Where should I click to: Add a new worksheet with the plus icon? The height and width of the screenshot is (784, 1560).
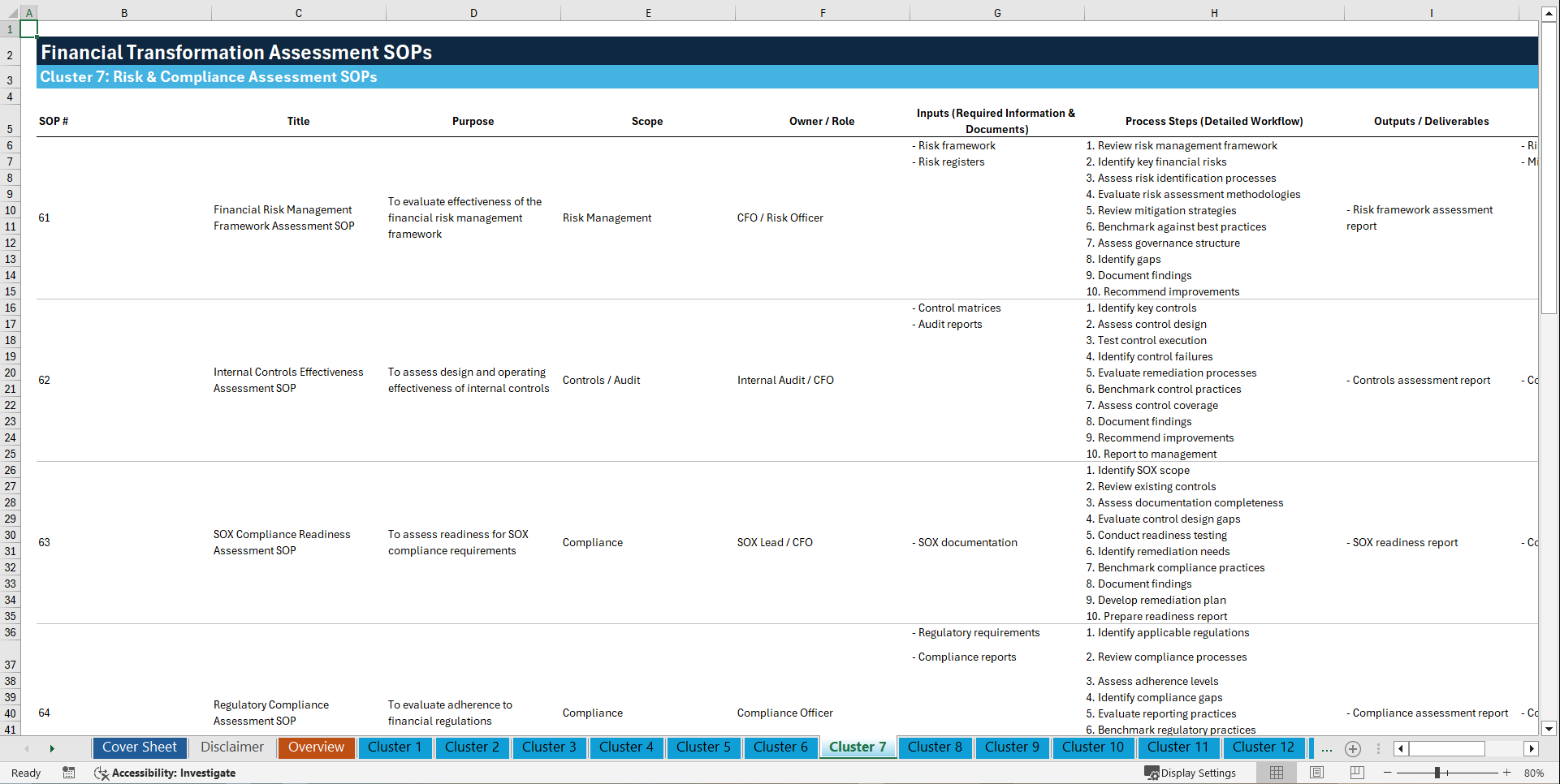(x=1352, y=748)
